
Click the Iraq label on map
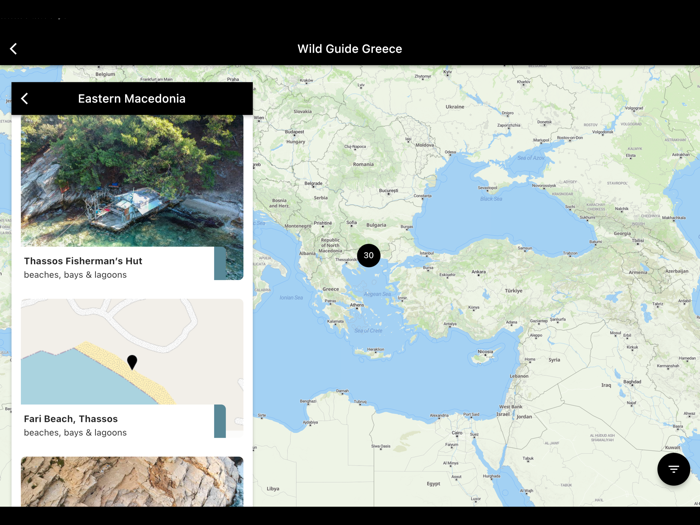point(606,385)
